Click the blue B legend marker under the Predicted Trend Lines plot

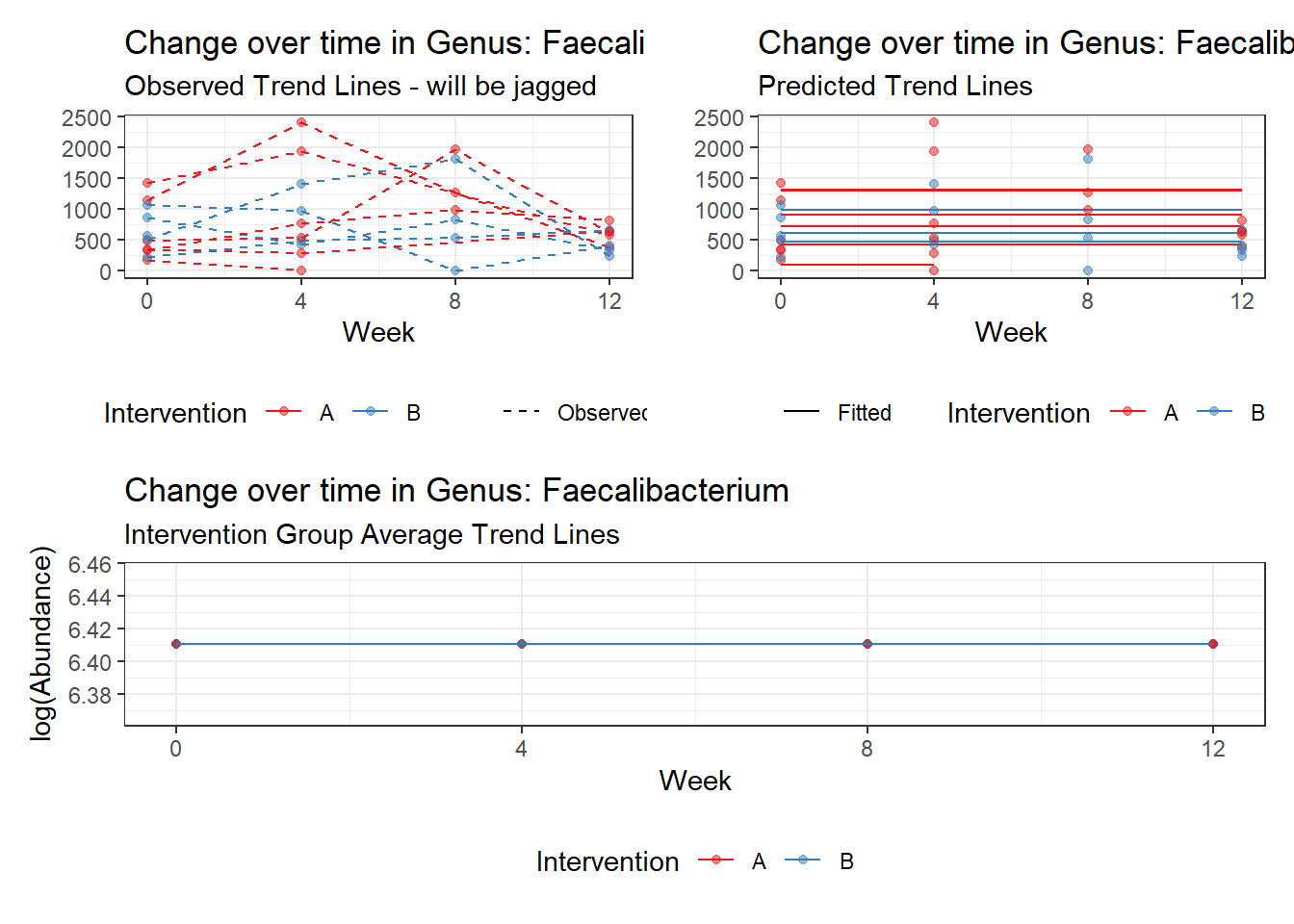(x=1214, y=412)
